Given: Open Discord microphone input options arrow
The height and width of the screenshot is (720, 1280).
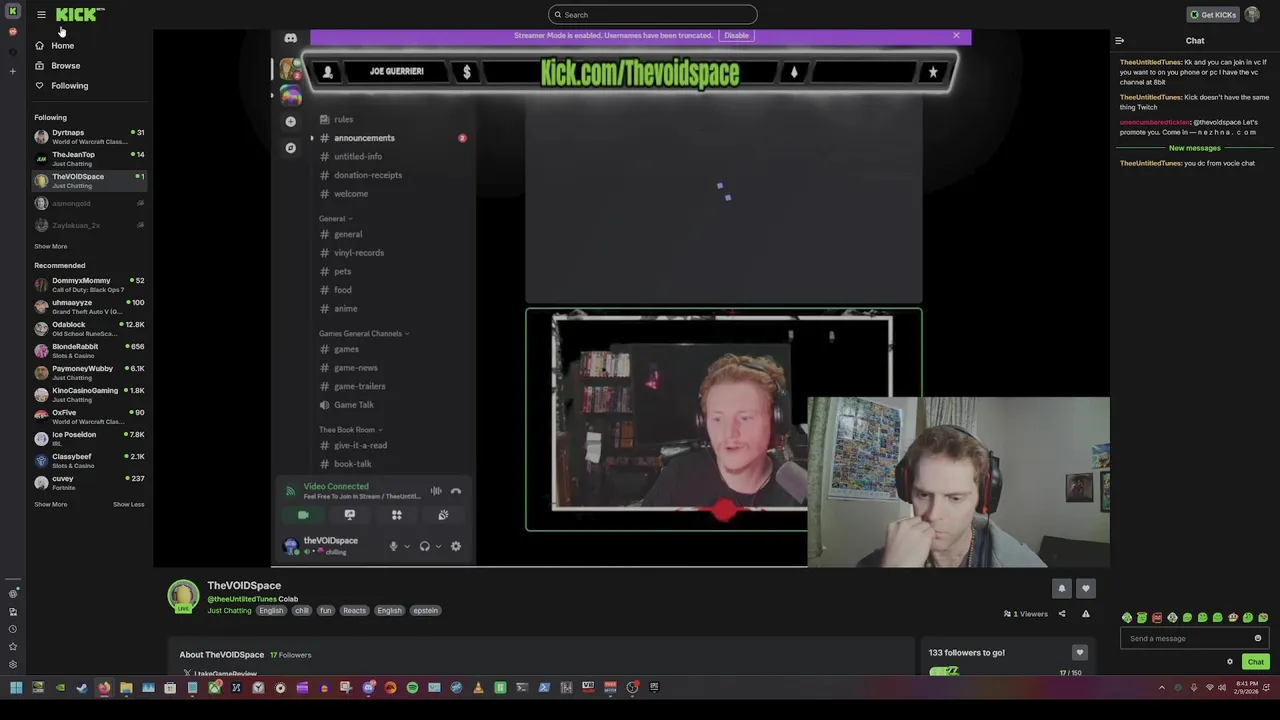Looking at the screenshot, I should tap(406, 546).
